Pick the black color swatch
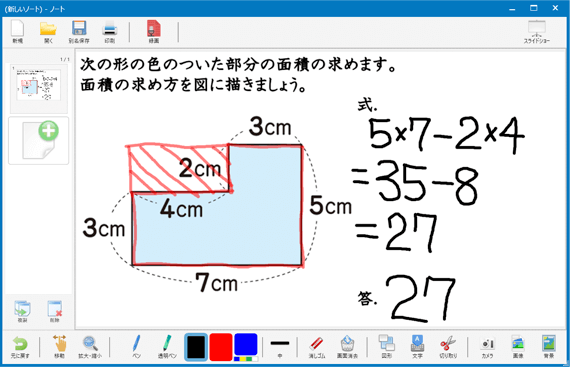This screenshot has width=570, height=367. coord(196,347)
